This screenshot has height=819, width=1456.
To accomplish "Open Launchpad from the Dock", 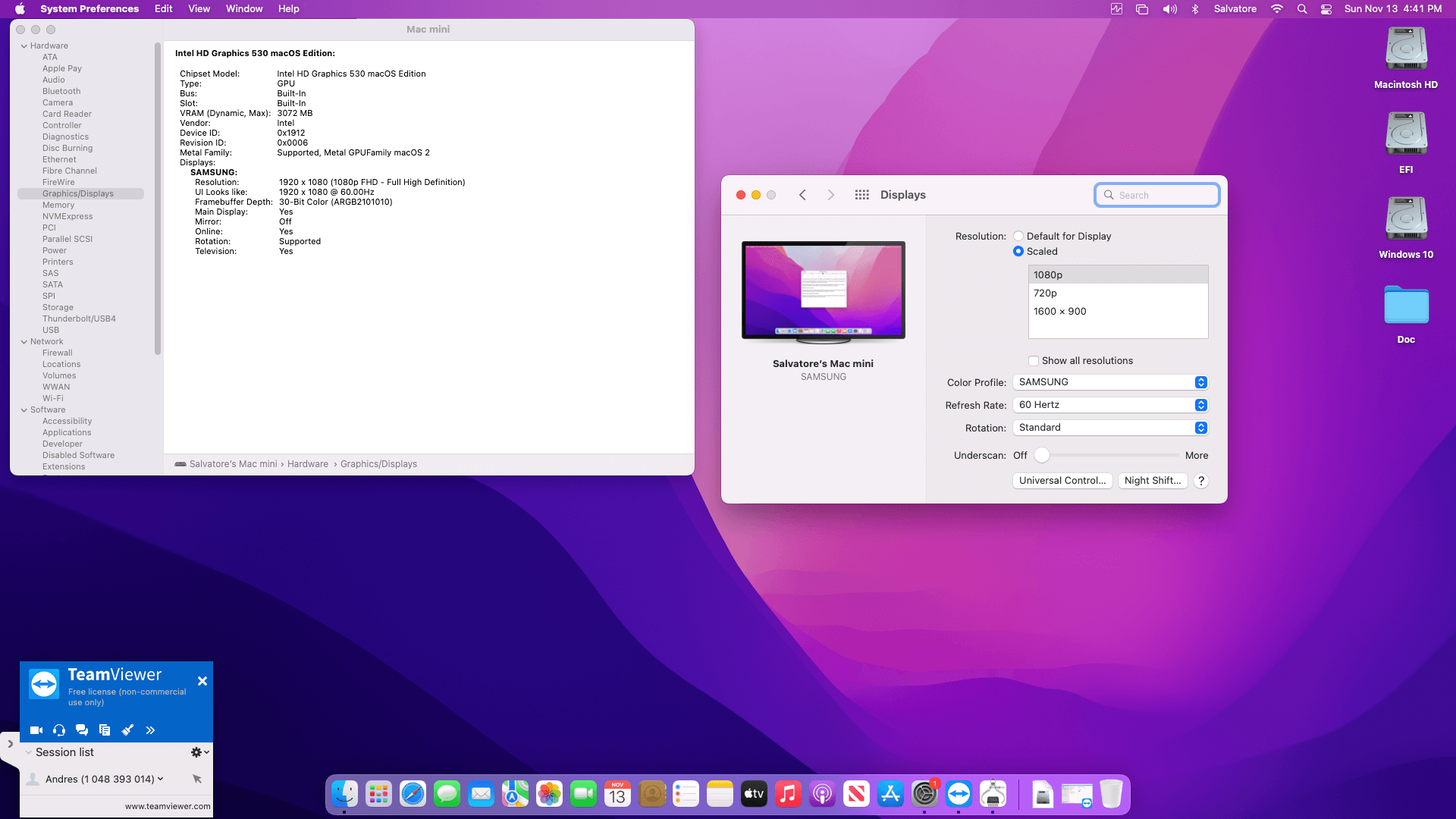I will point(378,794).
